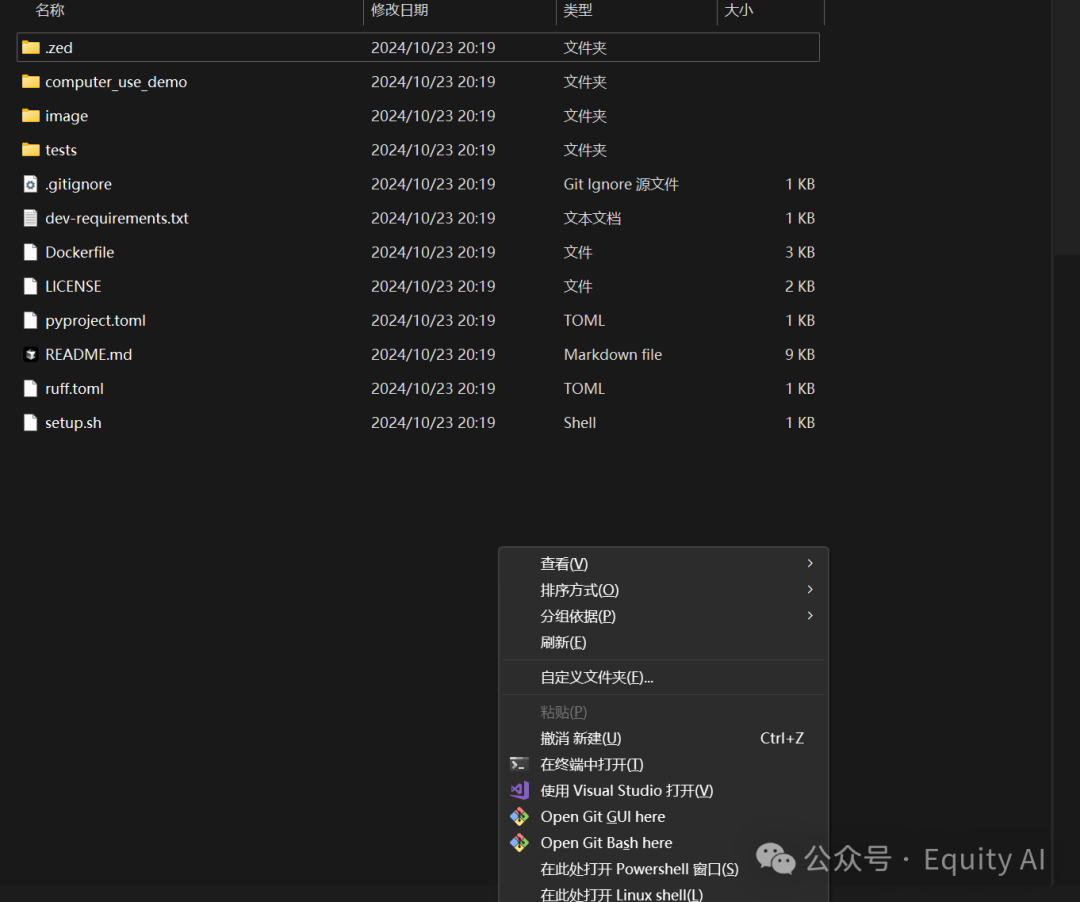
Task: Select the .gitignore file name
Action: click(79, 184)
